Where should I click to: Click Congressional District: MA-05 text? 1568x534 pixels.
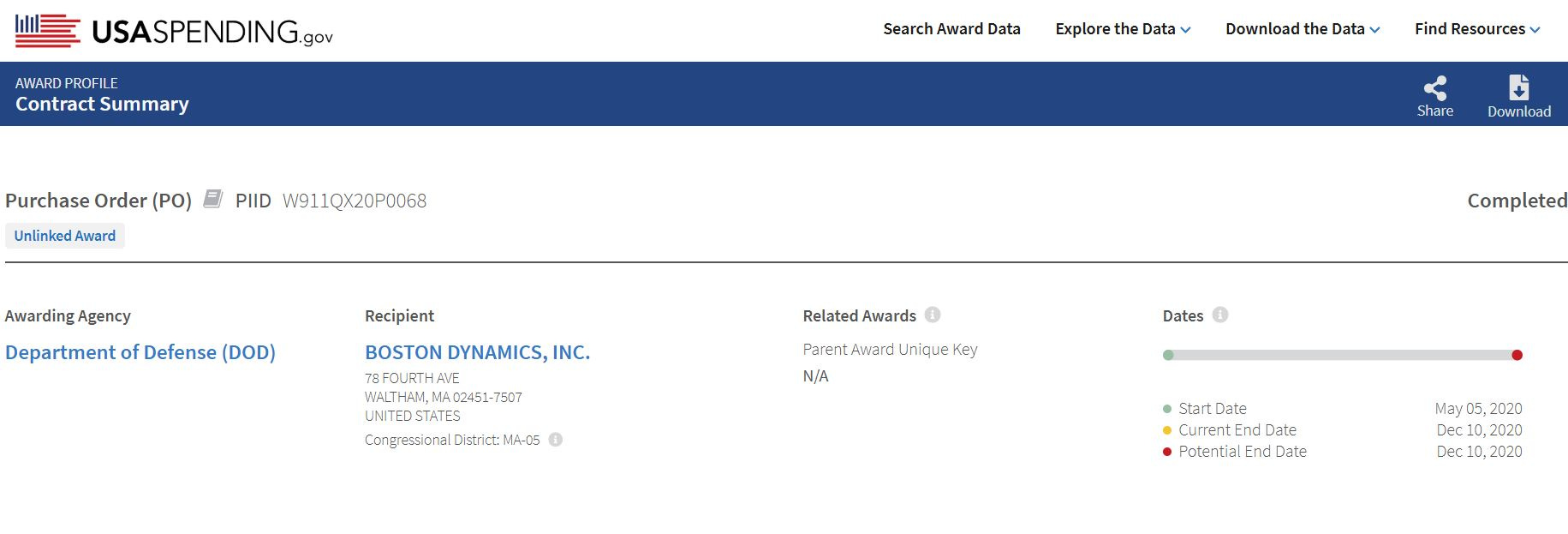tap(452, 440)
